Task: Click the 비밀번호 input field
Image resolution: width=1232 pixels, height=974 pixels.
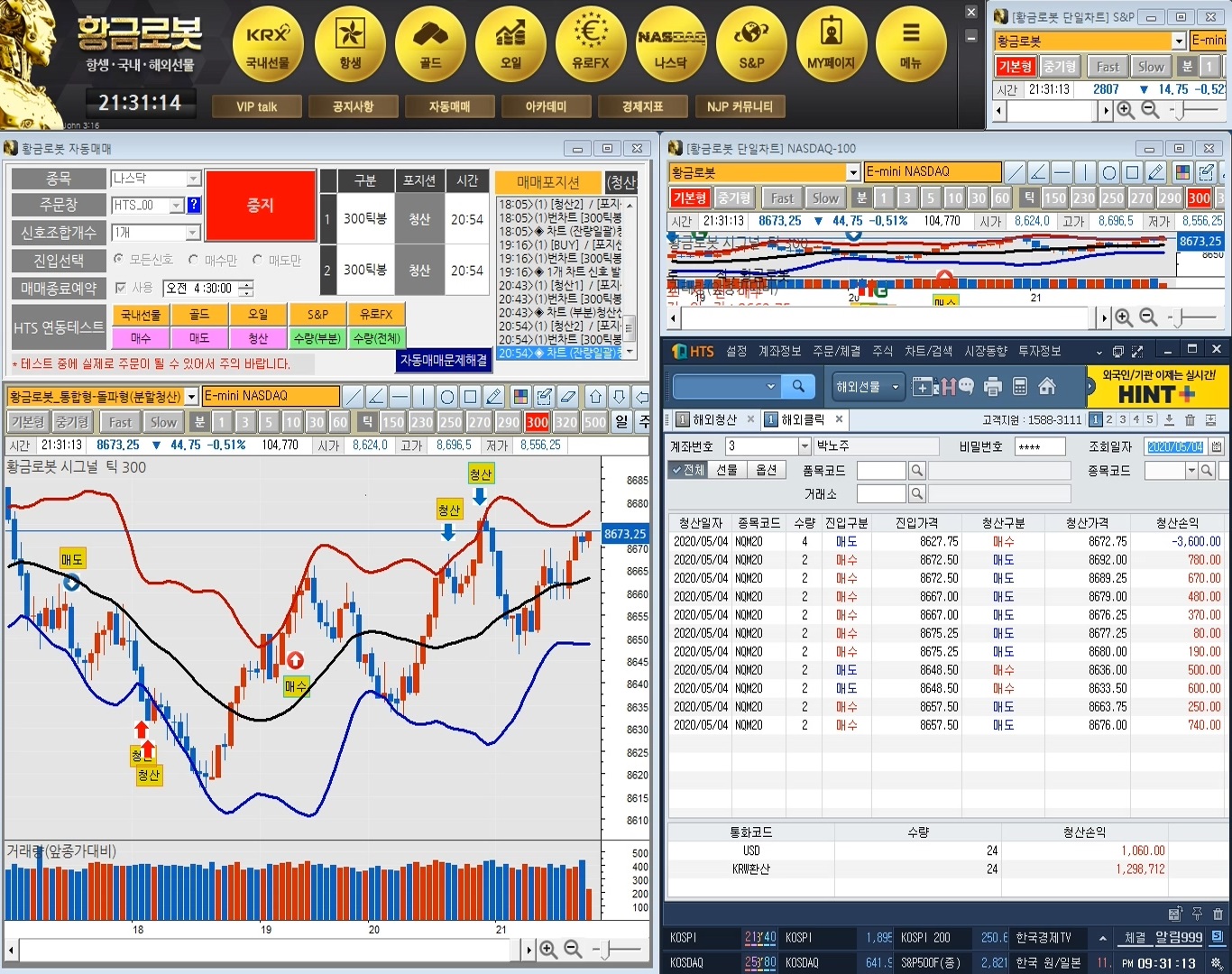Action: click(1040, 446)
